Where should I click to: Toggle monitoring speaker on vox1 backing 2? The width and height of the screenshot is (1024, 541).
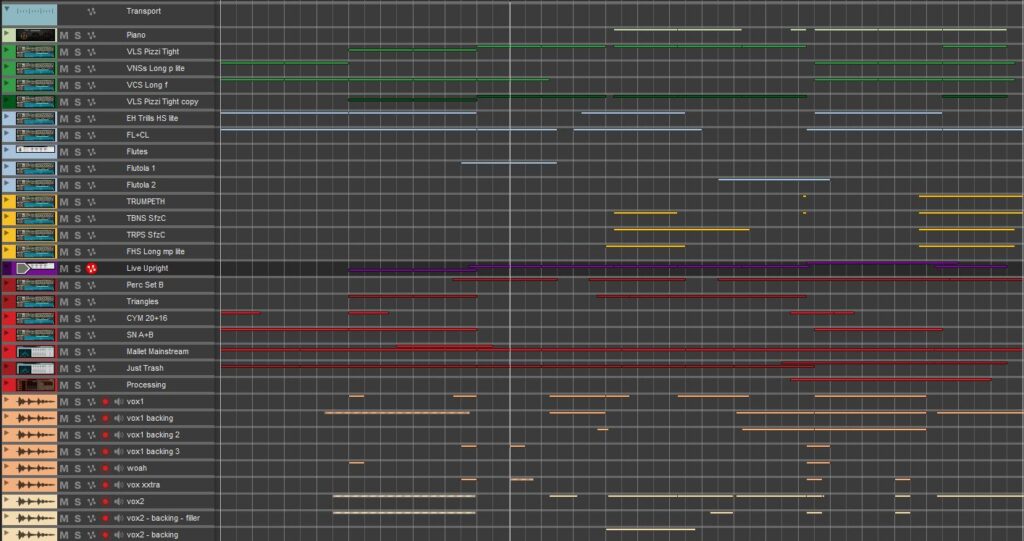(118, 435)
